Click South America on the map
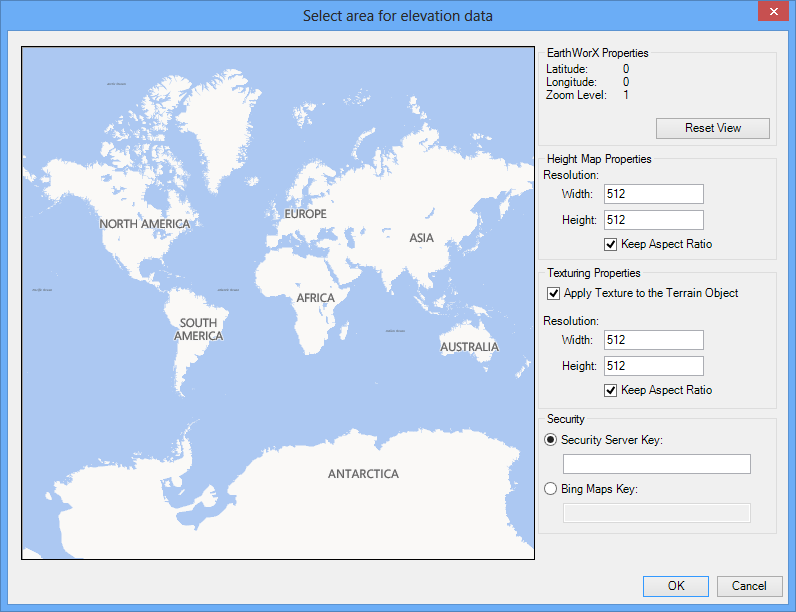 [x=198, y=329]
